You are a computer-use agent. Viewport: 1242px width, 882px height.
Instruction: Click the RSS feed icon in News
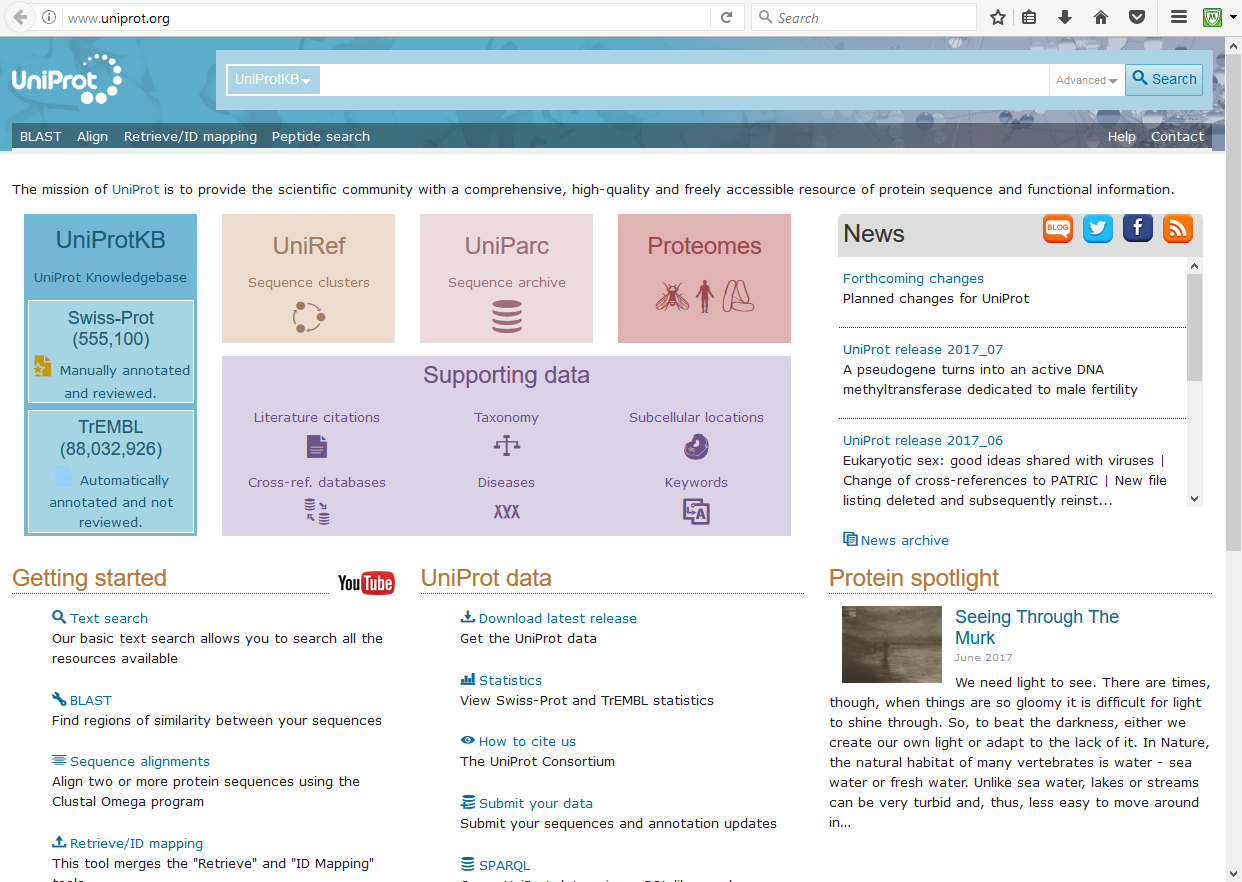[x=1178, y=228]
